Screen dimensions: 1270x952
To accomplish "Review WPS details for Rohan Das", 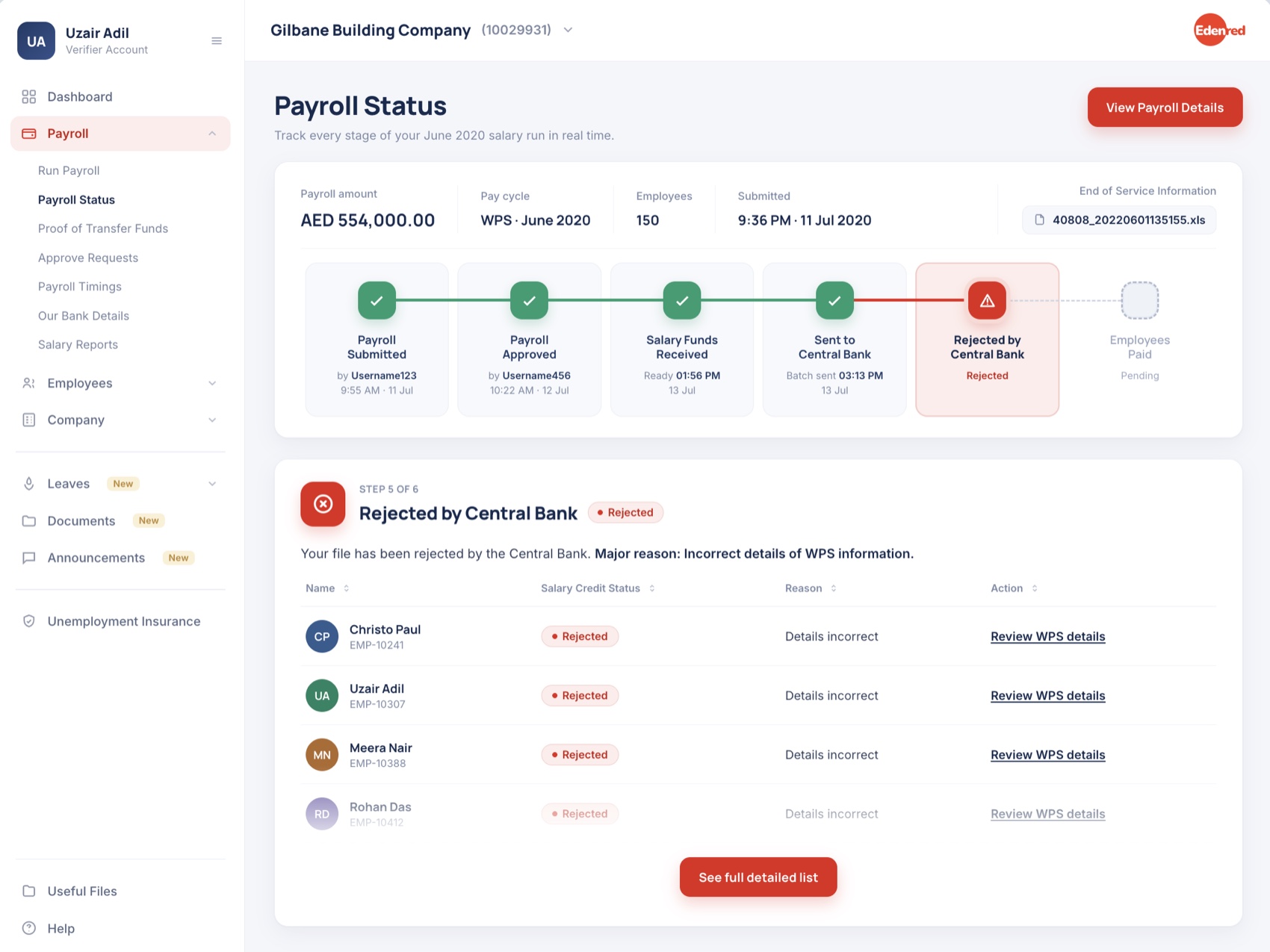I will 1047,814.
